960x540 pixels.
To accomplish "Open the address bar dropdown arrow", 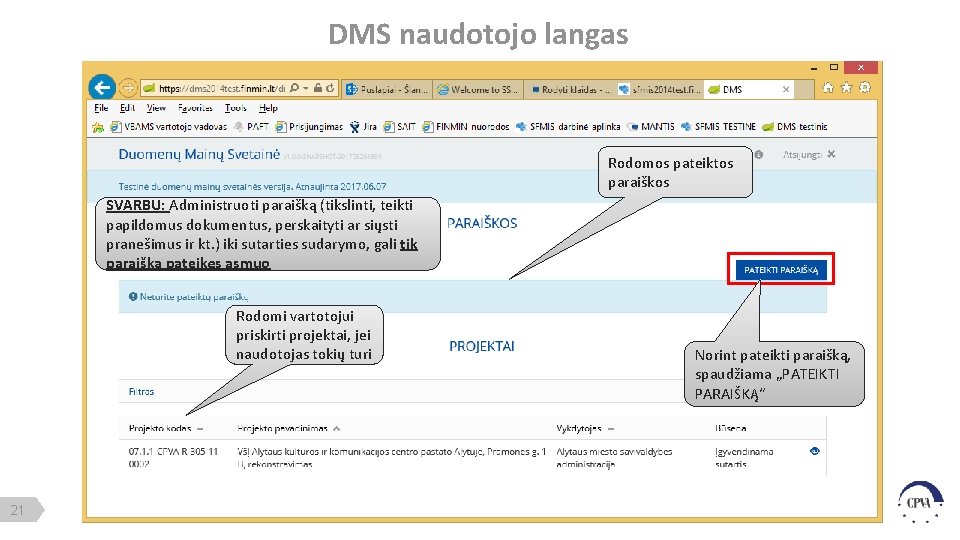I will (306, 88).
